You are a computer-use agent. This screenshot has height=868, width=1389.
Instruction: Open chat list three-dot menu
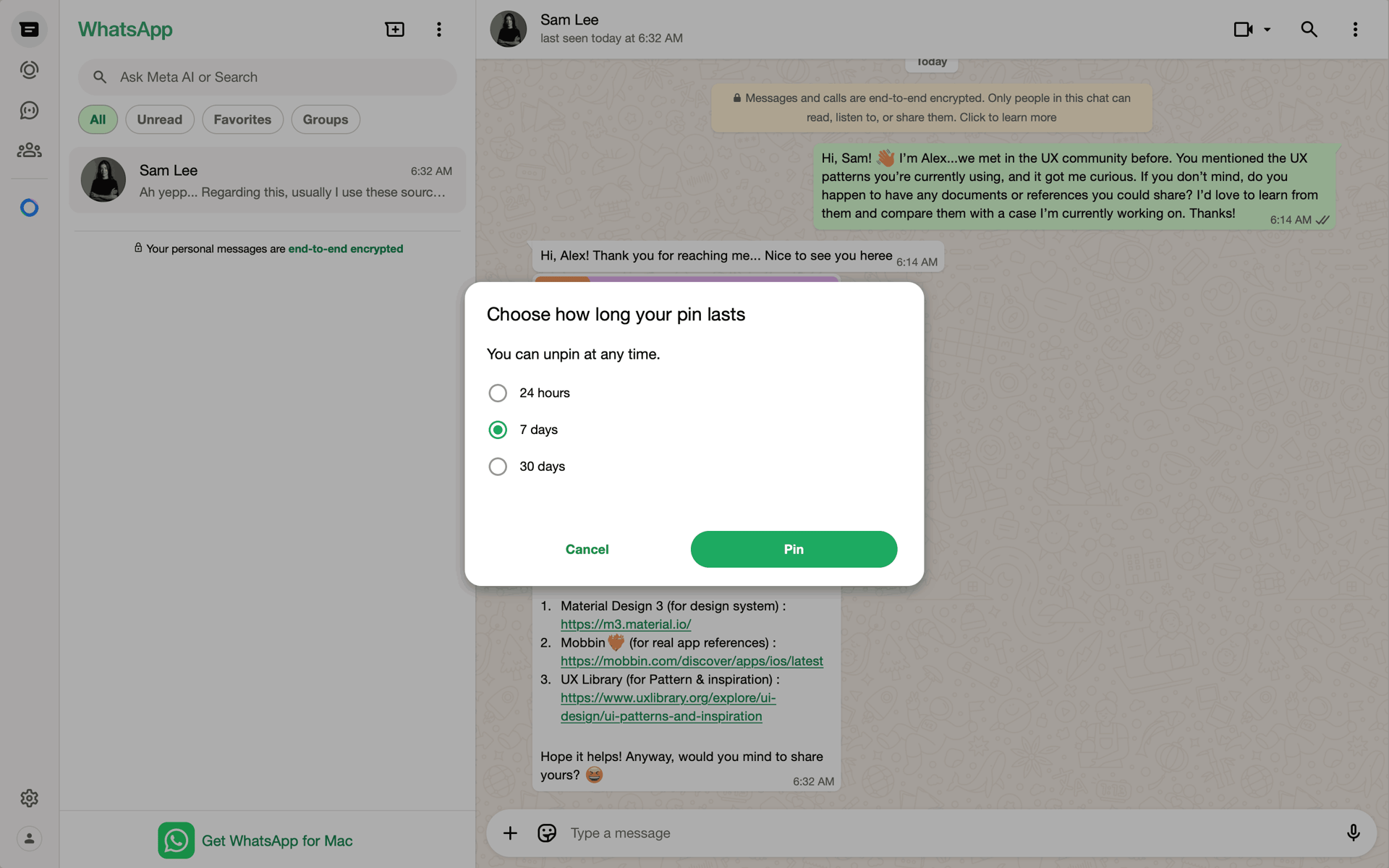coord(439,30)
